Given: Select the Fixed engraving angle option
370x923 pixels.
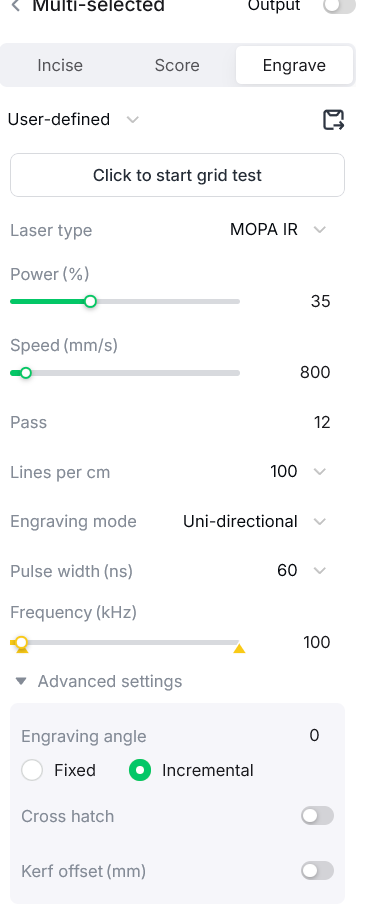Looking at the screenshot, I should click(x=58, y=770).
